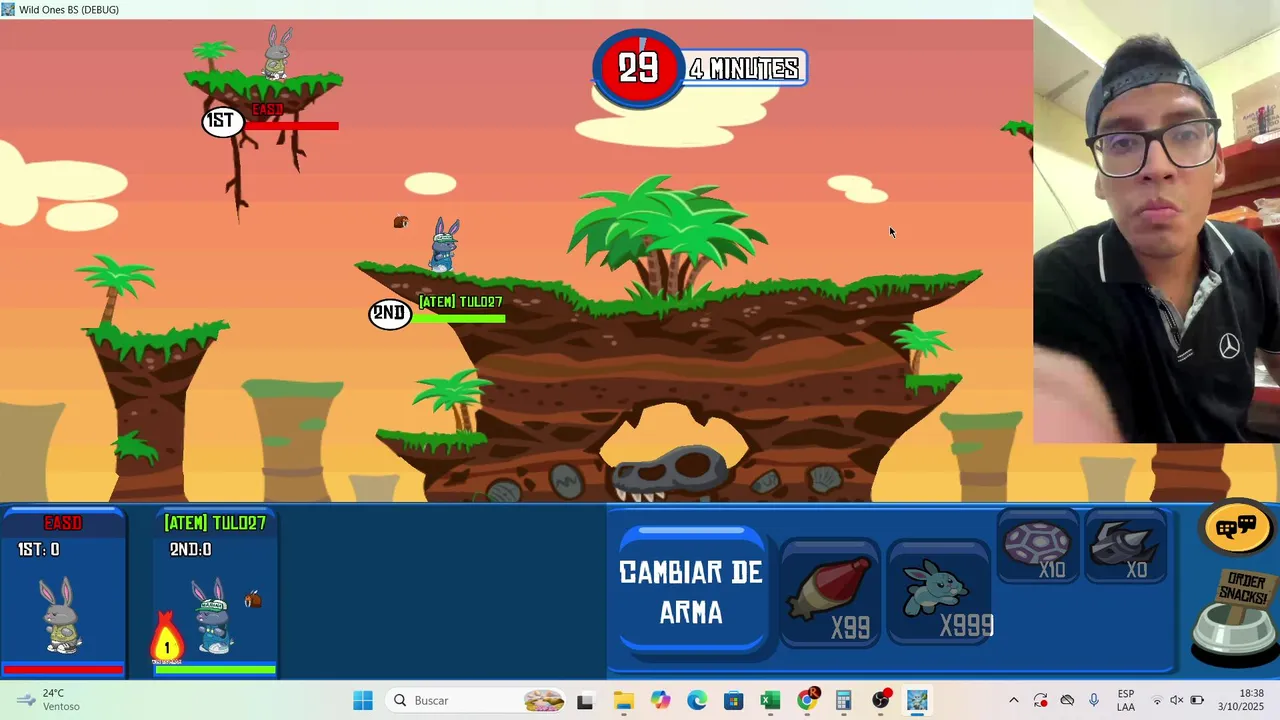The image size is (1280, 720).
Task: Select the turtle shell item x10
Action: pyautogui.click(x=1038, y=547)
